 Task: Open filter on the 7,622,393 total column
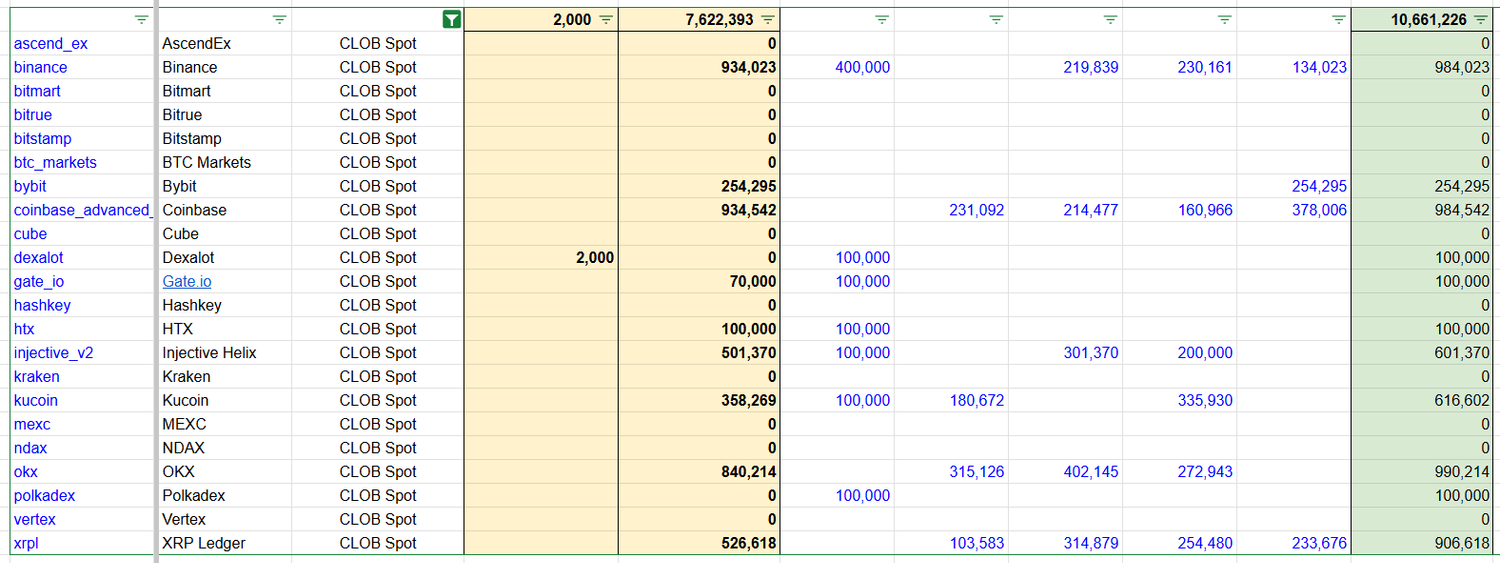[767, 19]
